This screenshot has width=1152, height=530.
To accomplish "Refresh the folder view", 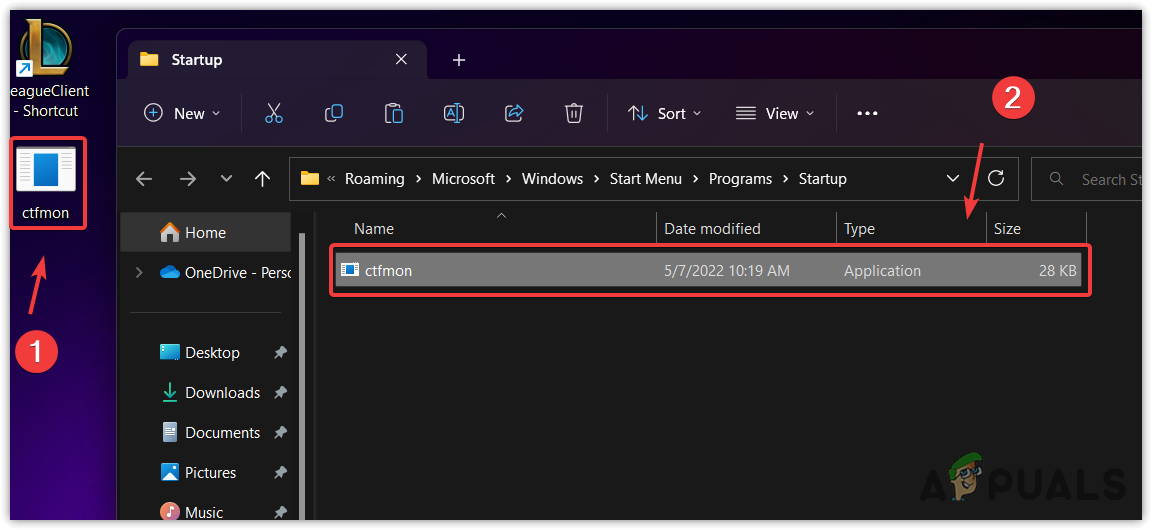I will point(996,178).
